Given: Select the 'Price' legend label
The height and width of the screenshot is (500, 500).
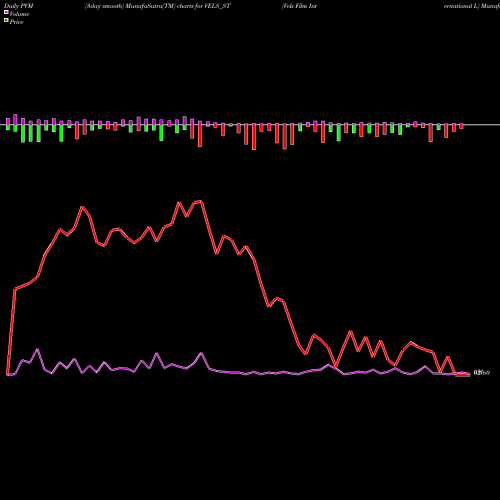Looking at the screenshot, I should point(16,22).
